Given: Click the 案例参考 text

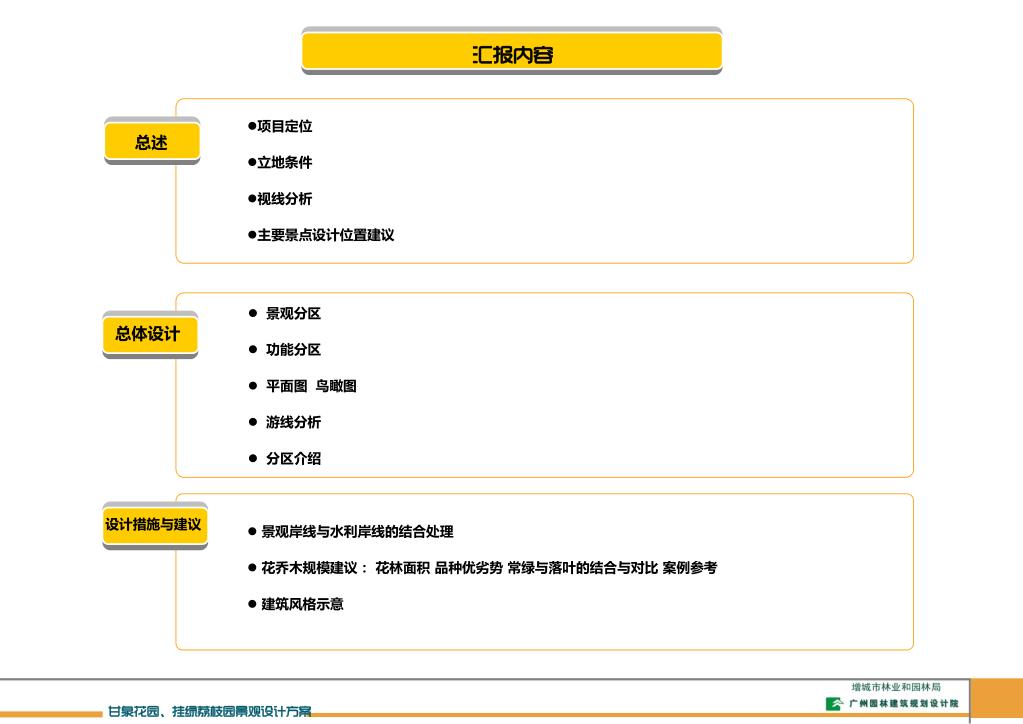Looking at the screenshot, I should (x=690, y=568).
